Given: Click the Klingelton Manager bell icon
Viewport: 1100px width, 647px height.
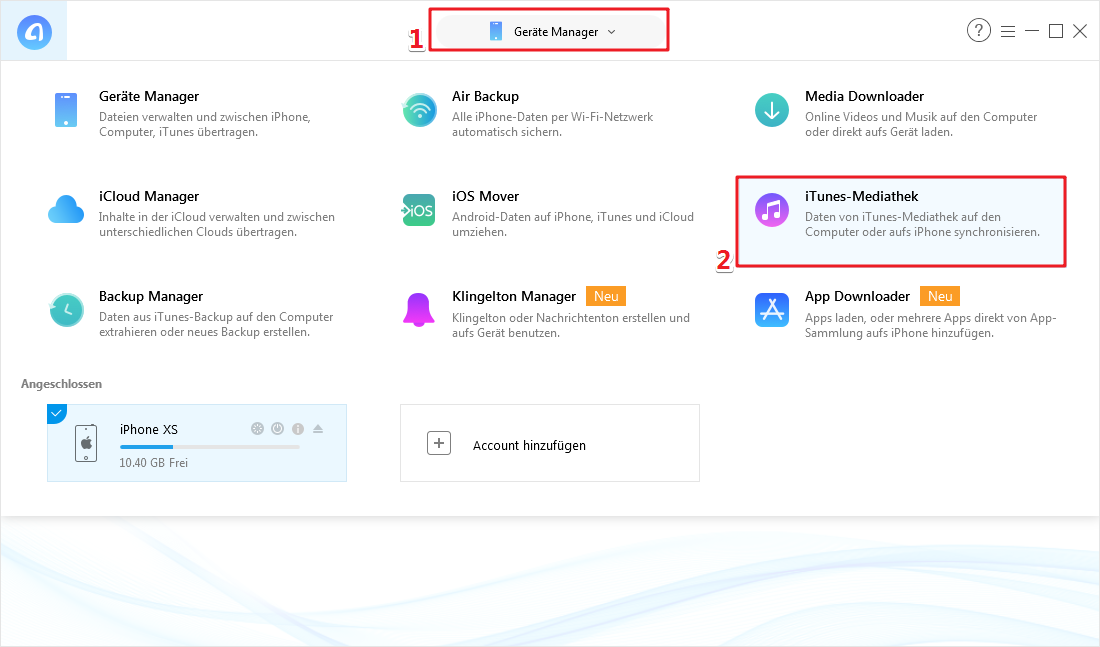Looking at the screenshot, I should point(419,310).
